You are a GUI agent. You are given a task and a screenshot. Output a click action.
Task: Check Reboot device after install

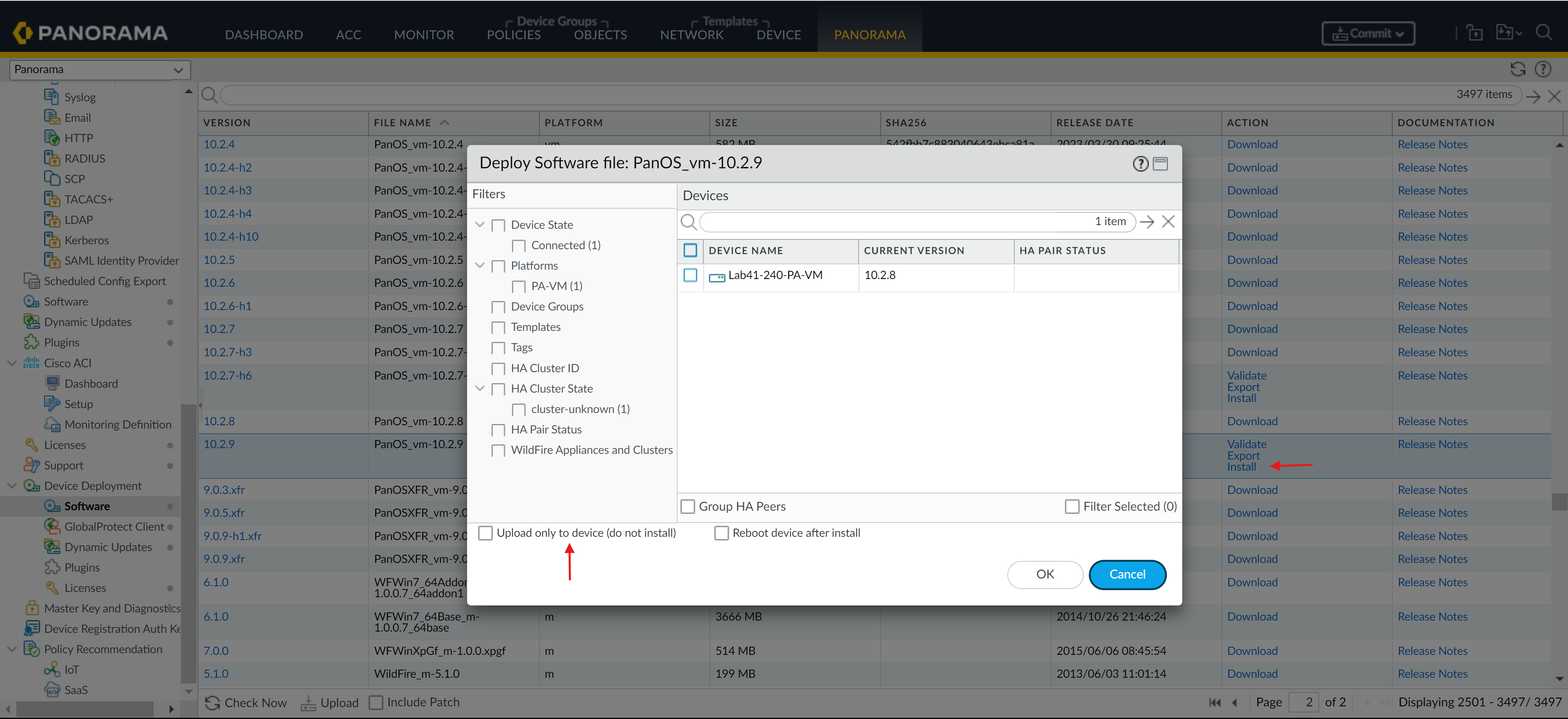pyautogui.click(x=721, y=533)
